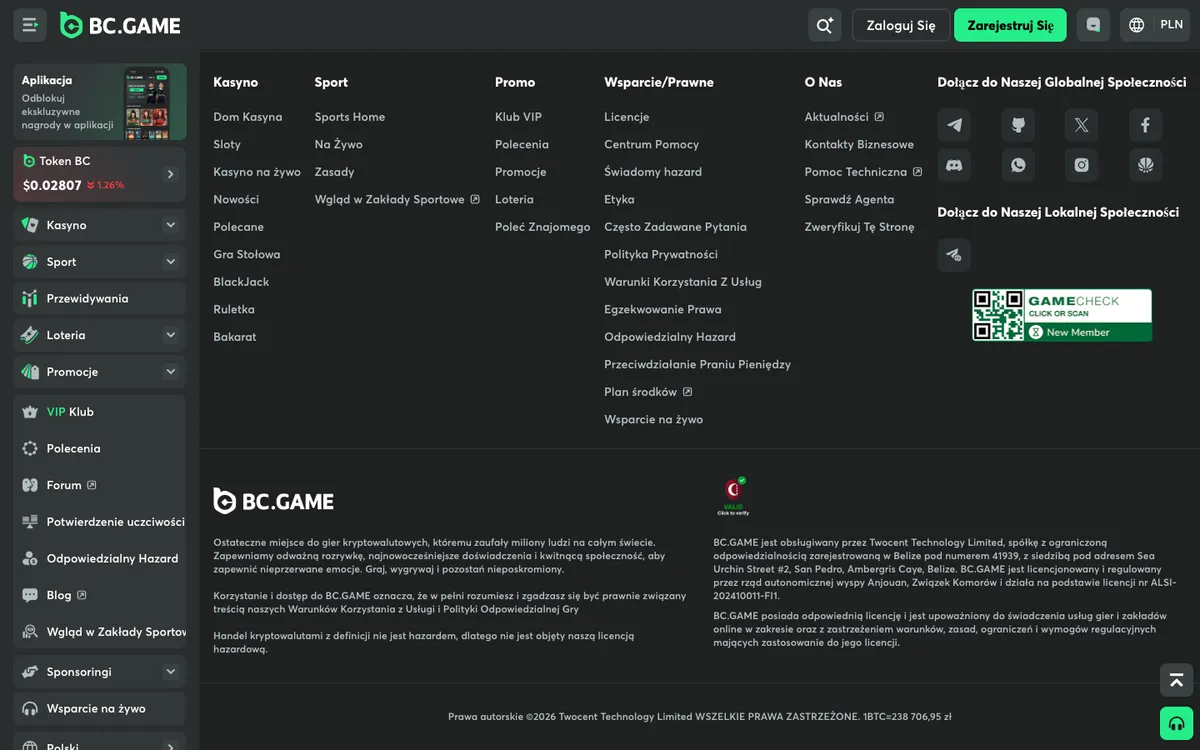The height and width of the screenshot is (750, 1200).
Task: Open the X (Twitter) community icon
Action: coord(1081,125)
